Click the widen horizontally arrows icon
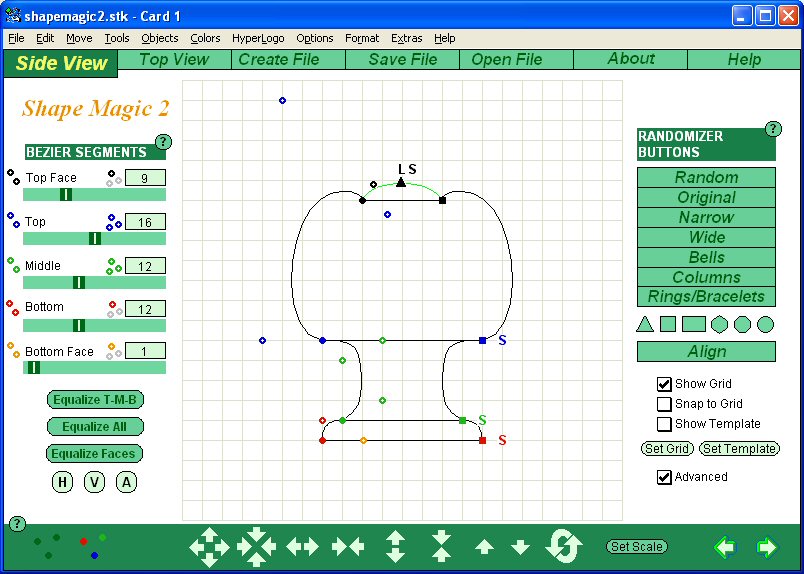This screenshot has height=574, width=804. pos(303,547)
